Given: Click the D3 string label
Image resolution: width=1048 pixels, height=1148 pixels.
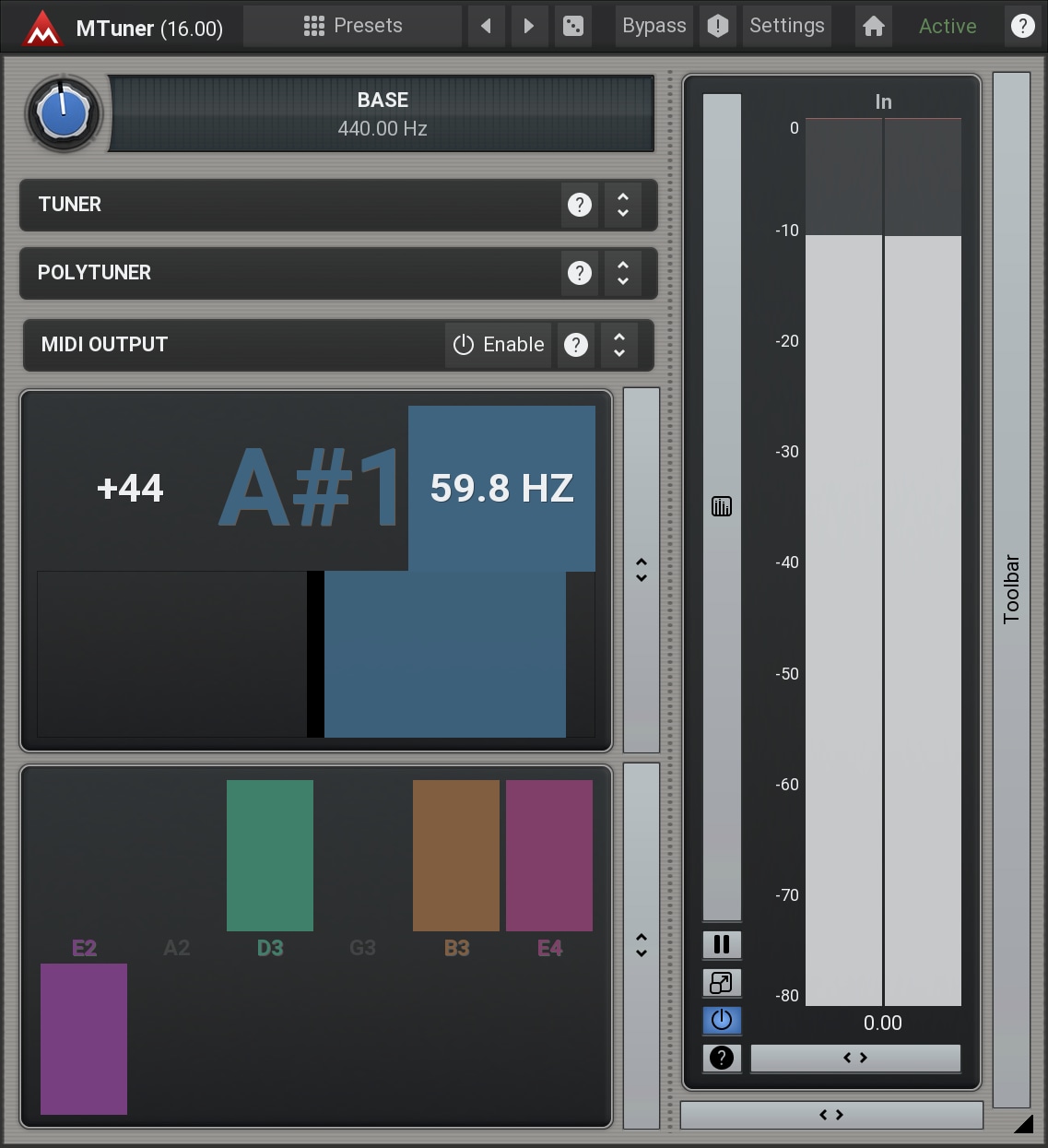Looking at the screenshot, I should 270,948.
